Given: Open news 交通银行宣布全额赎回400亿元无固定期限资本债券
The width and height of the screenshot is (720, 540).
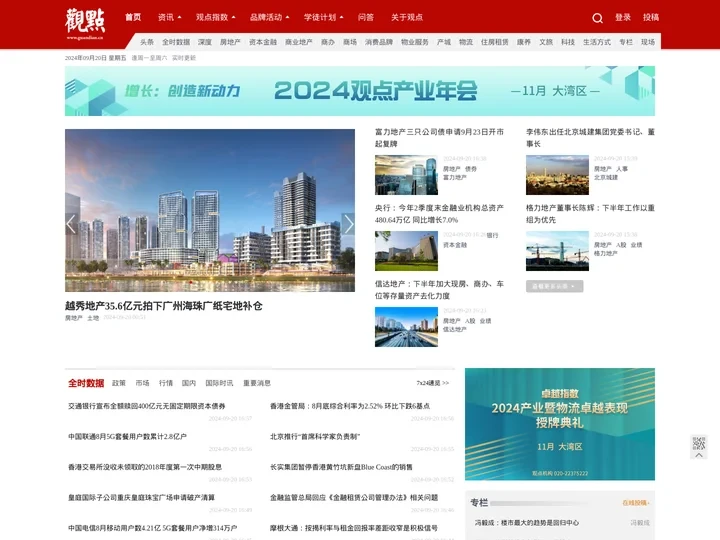Looking at the screenshot, I should click(146, 406).
